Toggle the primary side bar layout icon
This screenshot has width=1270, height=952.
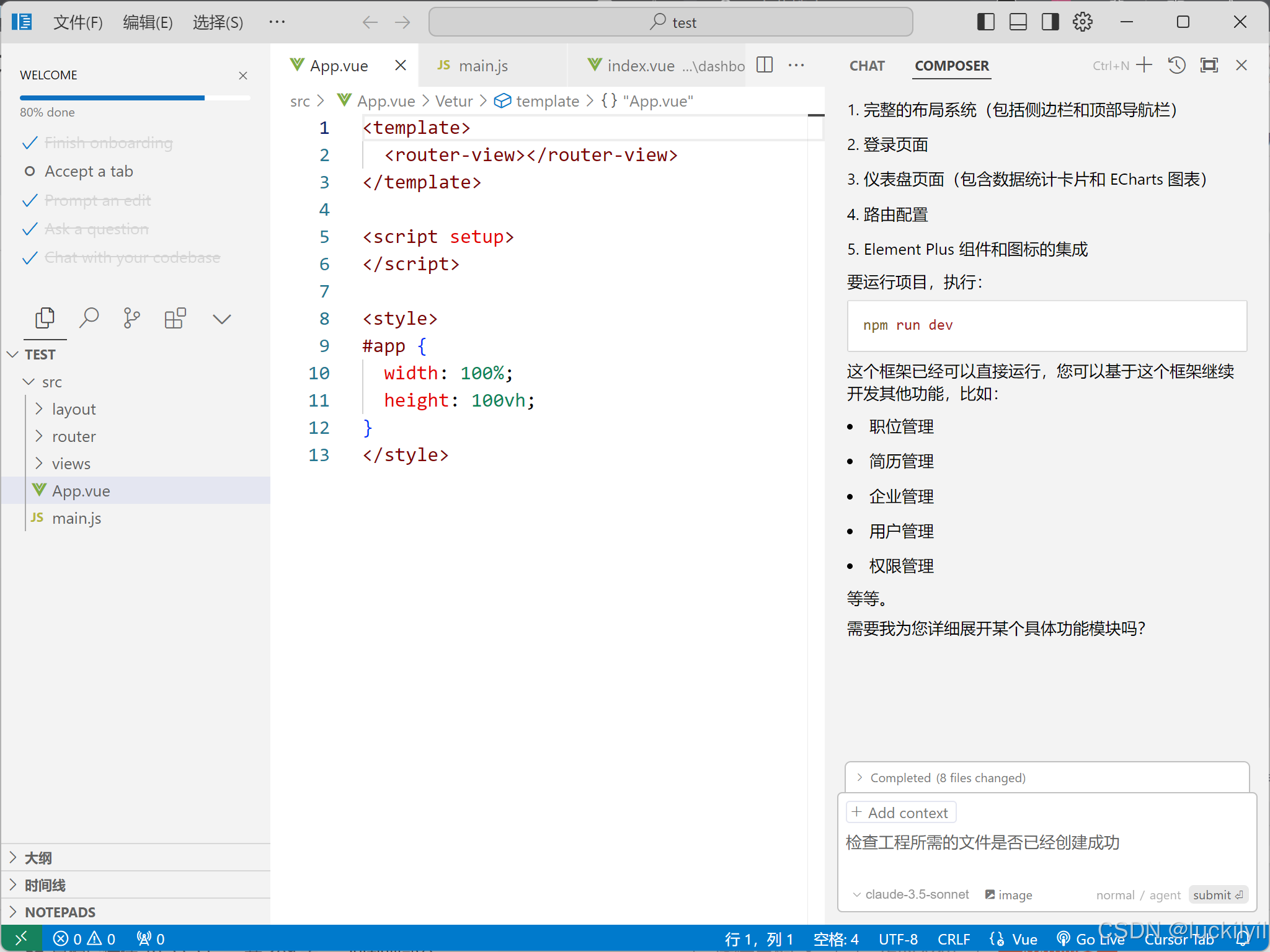[985, 22]
